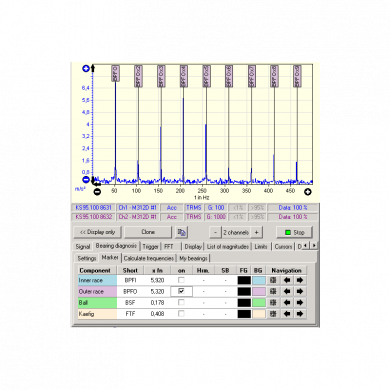Click the Y-axis zoom out minus icon
The width and height of the screenshot is (390, 390).
pyautogui.click(x=86, y=180)
